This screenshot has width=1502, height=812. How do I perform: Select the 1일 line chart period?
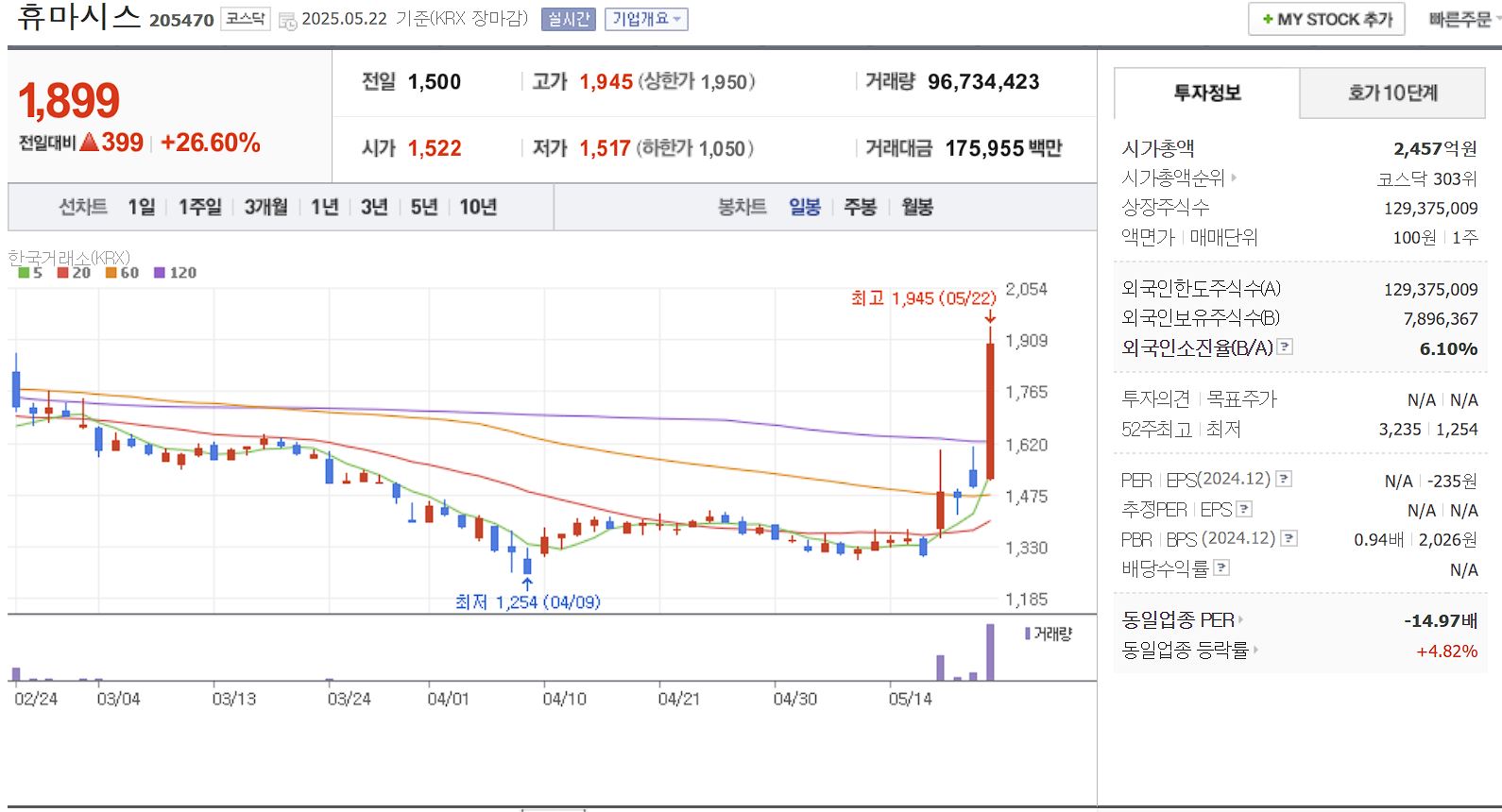(142, 207)
